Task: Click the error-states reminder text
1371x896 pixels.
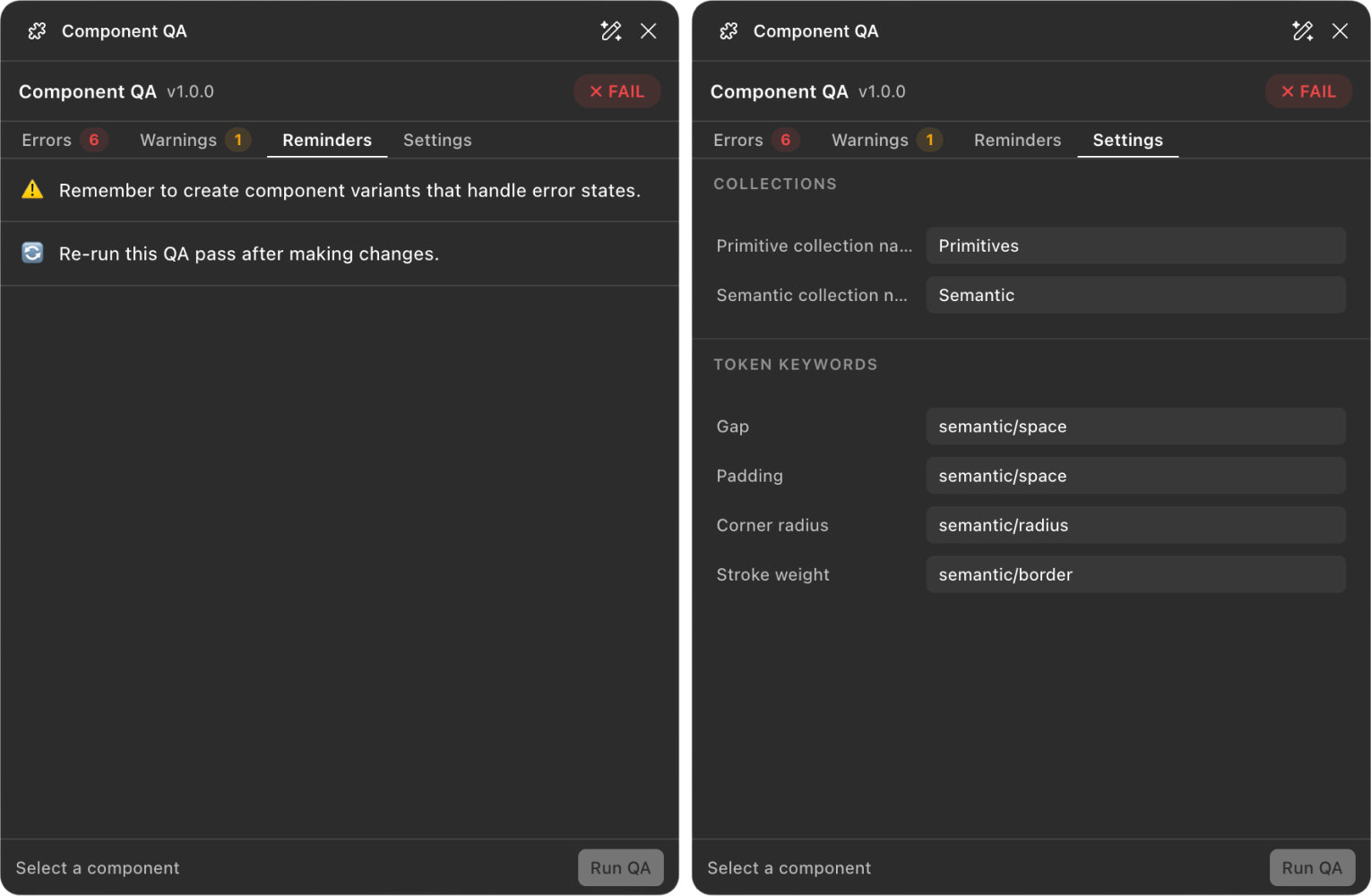Action: [x=349, y=190]
